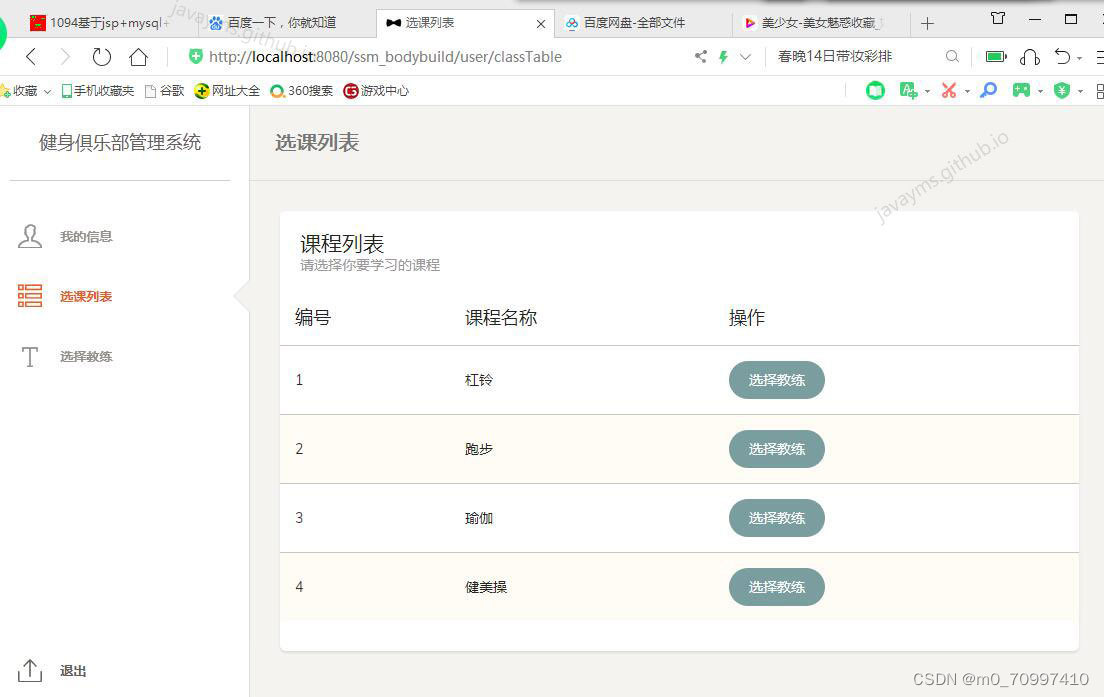
Task: Click the 瑜伽 course name cell
Action: tap(479, 518)
